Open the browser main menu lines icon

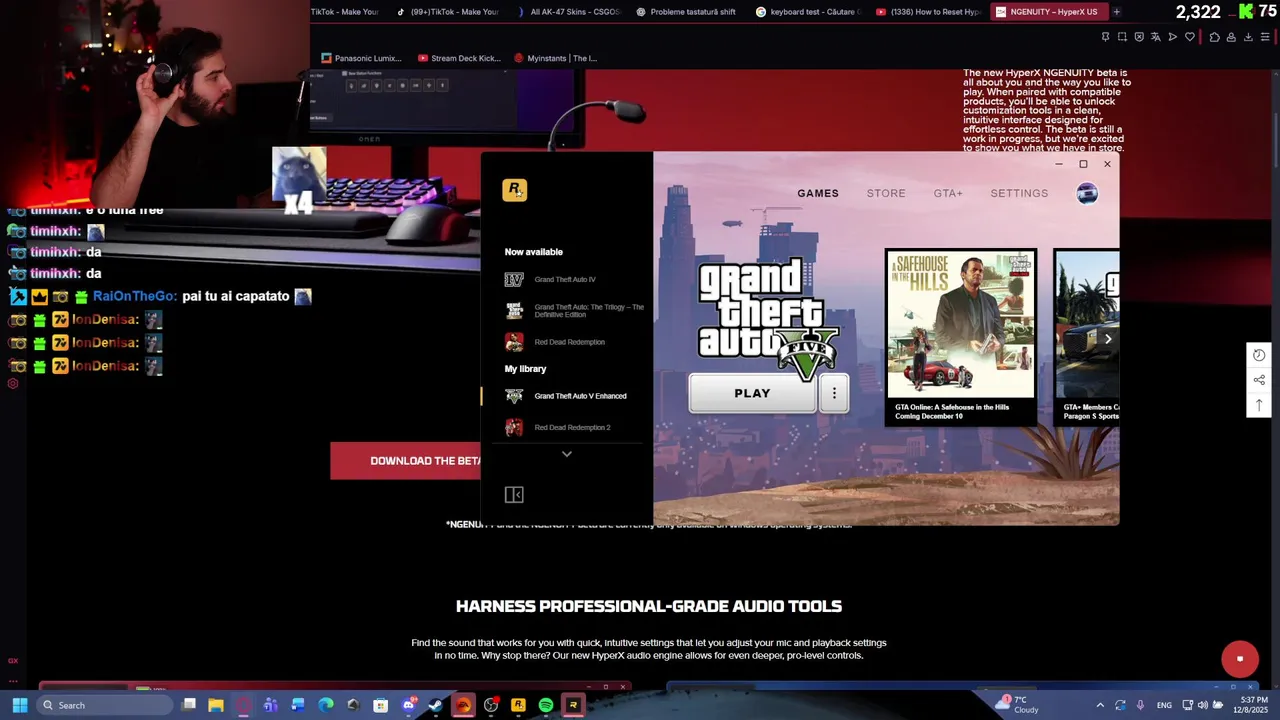[1265, 37]
